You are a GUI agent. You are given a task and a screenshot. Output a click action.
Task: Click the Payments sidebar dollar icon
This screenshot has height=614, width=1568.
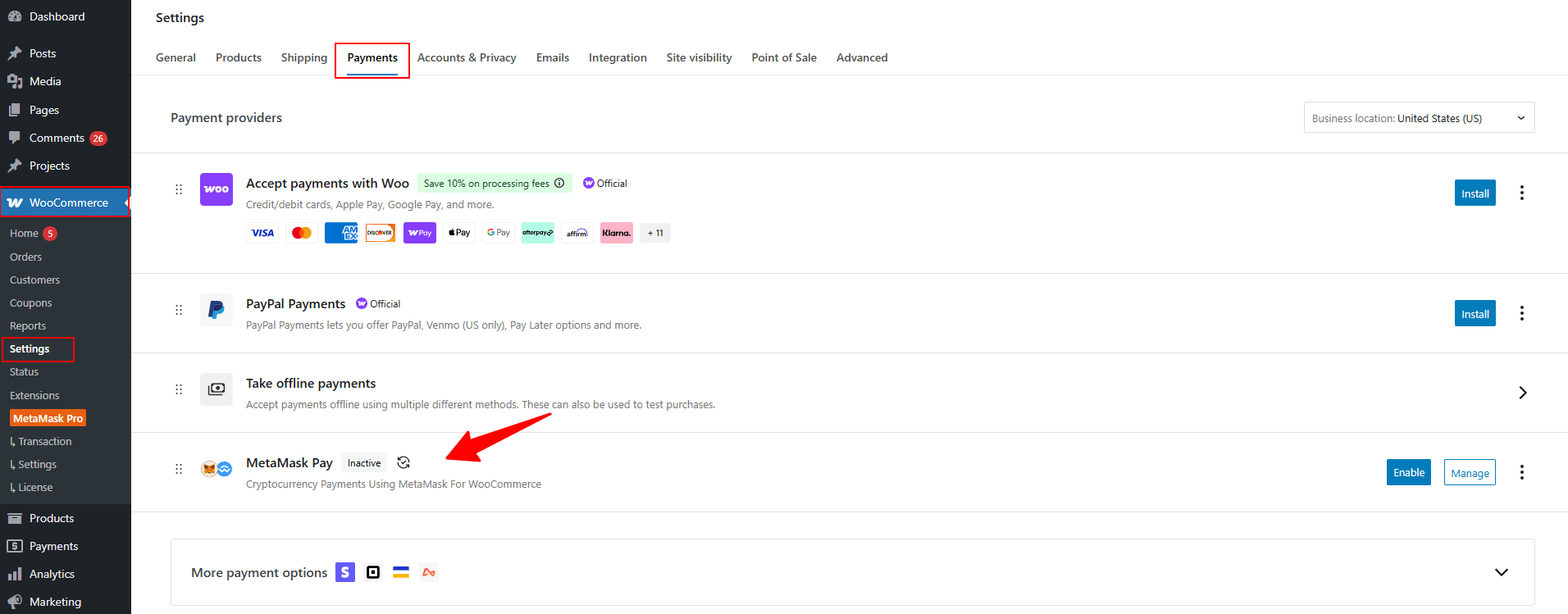(15, 546)
